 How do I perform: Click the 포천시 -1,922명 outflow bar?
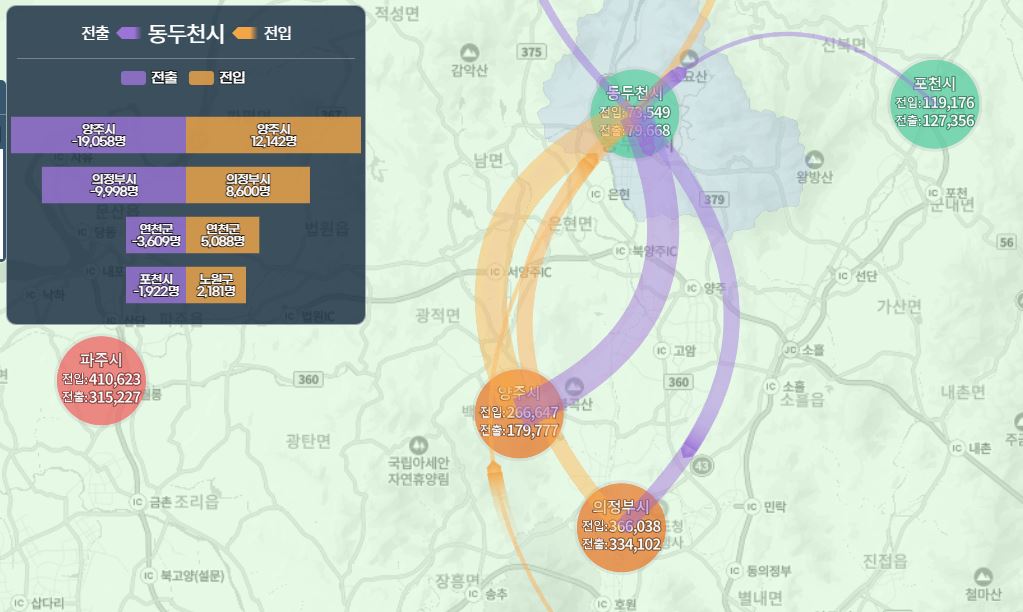pos(156,285)
